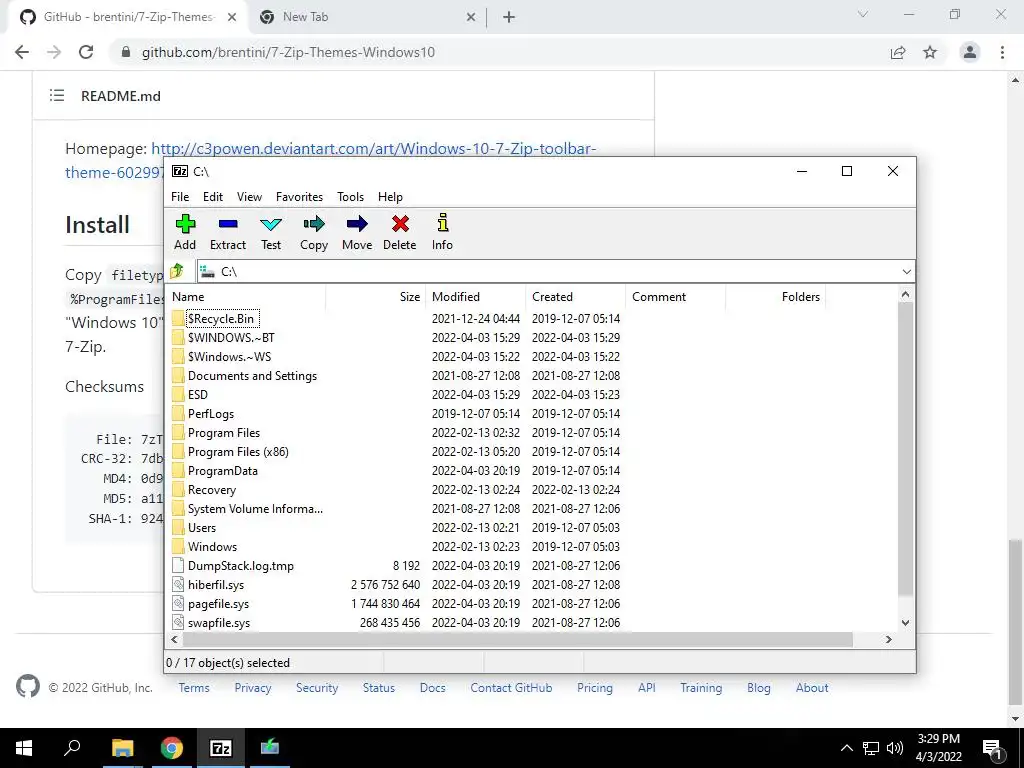Sort the file list by Name column
The image size is (1024, 768).
click(x=246, y=296)
